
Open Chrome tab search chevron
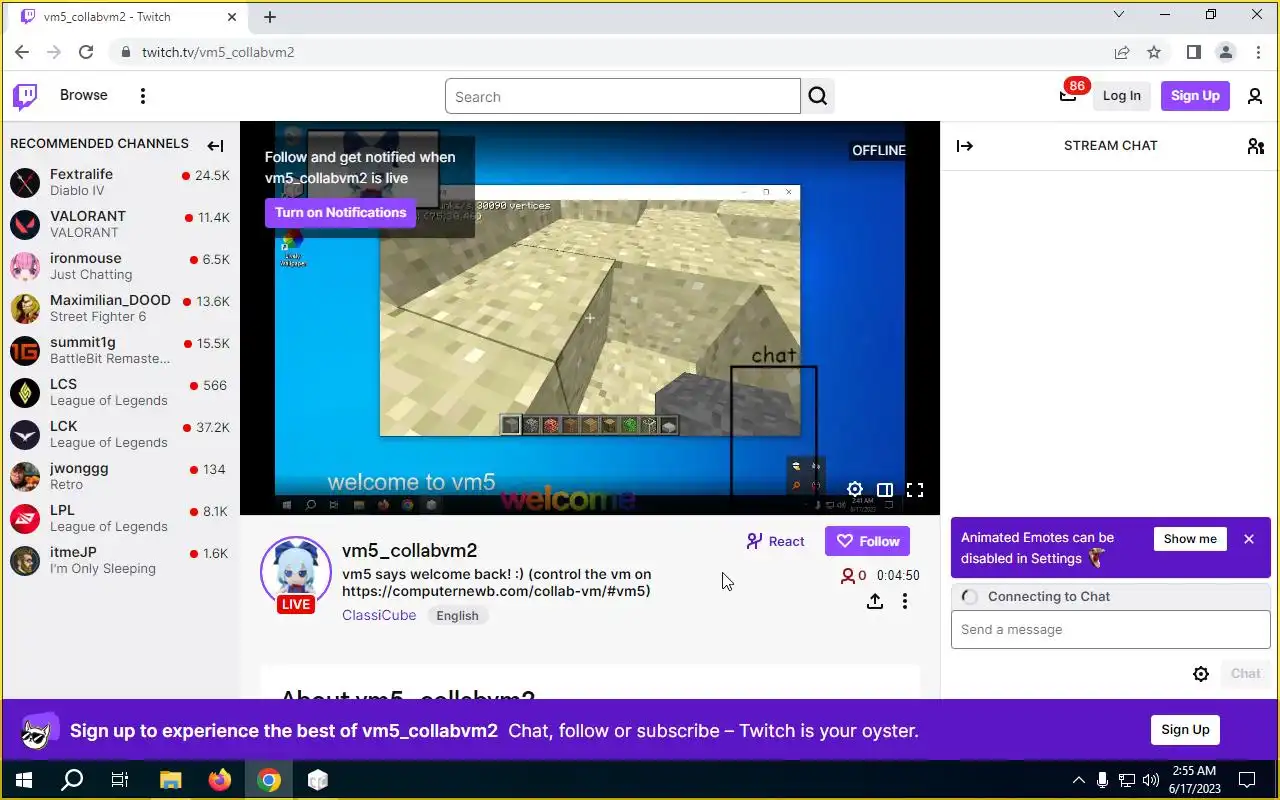click(1120, 15)
